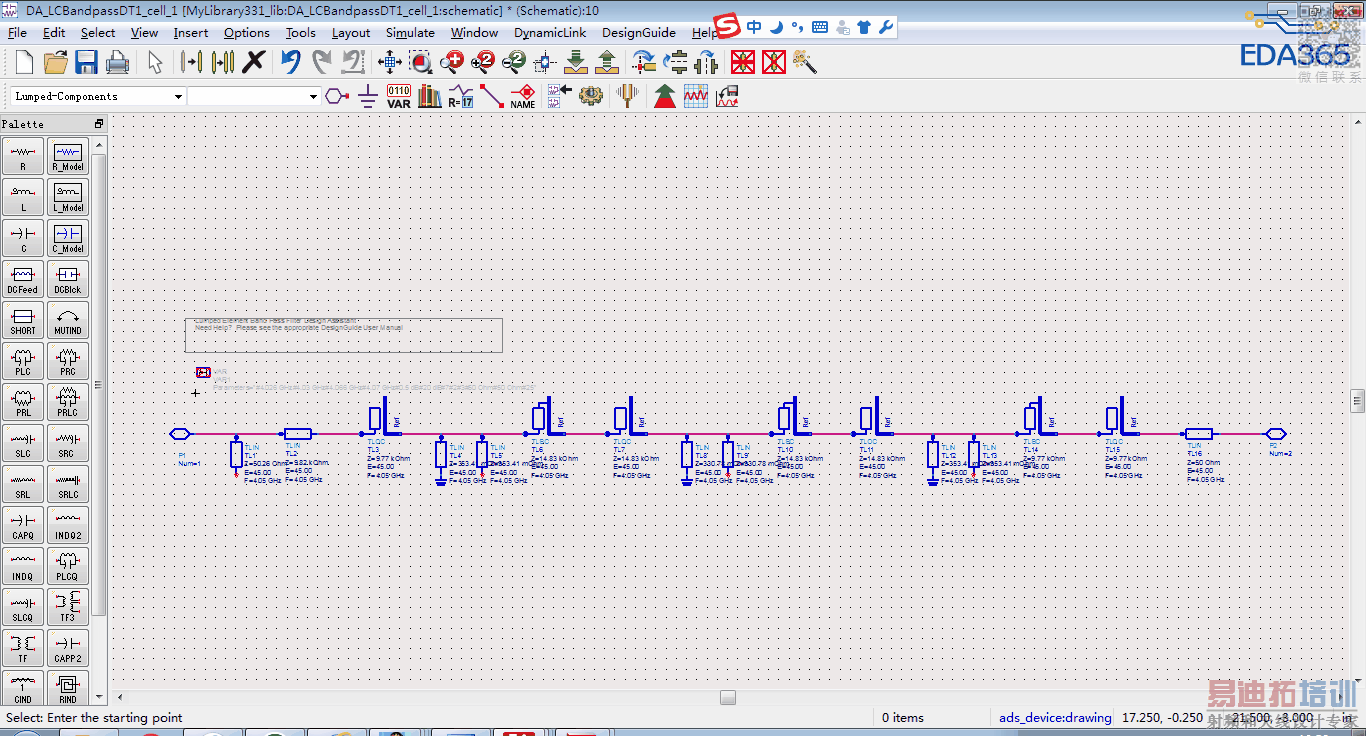This screenshot has width=1366, height=736.
Task: Open a design with the folder icon
Action: 55,62
